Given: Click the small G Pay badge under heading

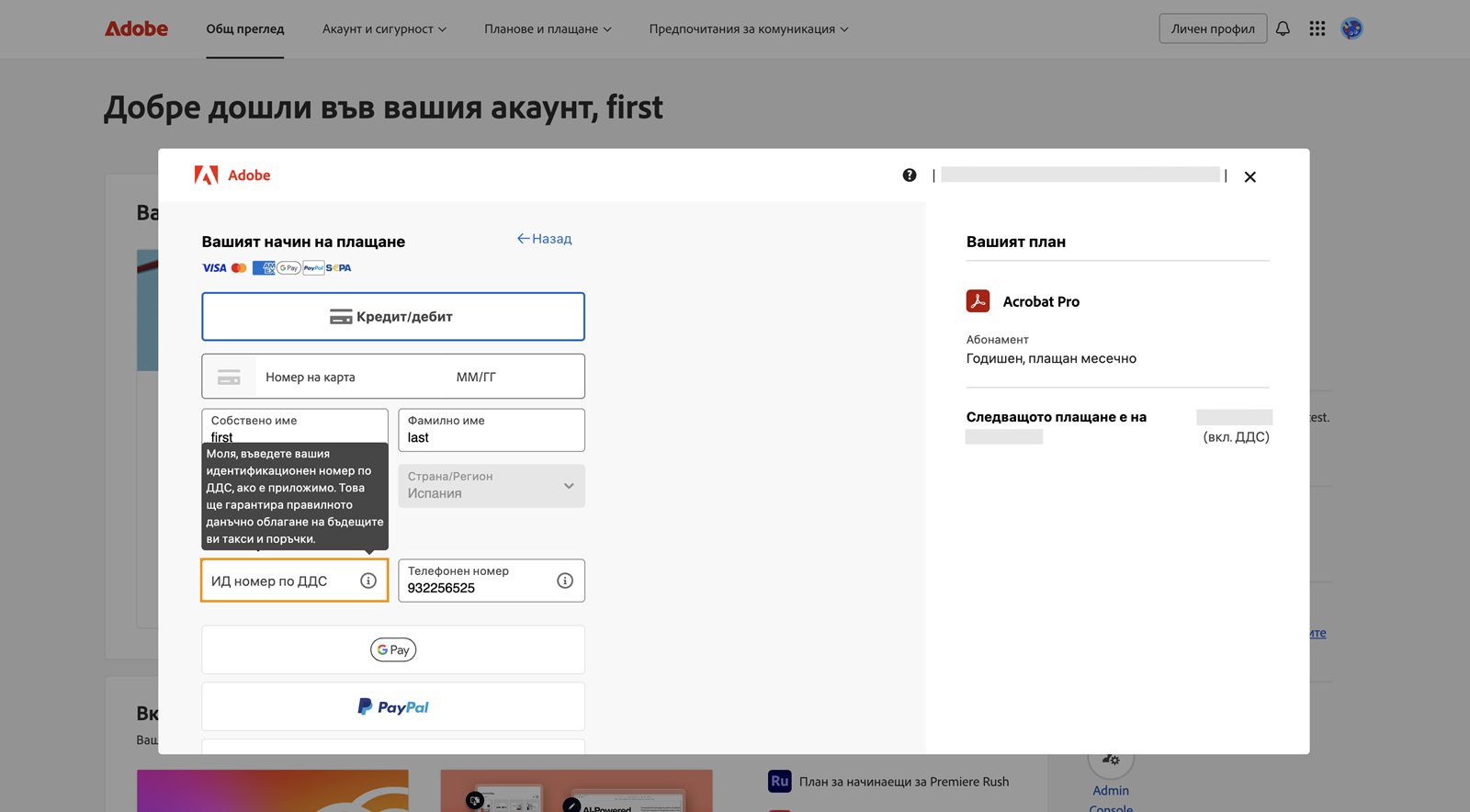Looking at the screenshot, I should pos(288,268).
